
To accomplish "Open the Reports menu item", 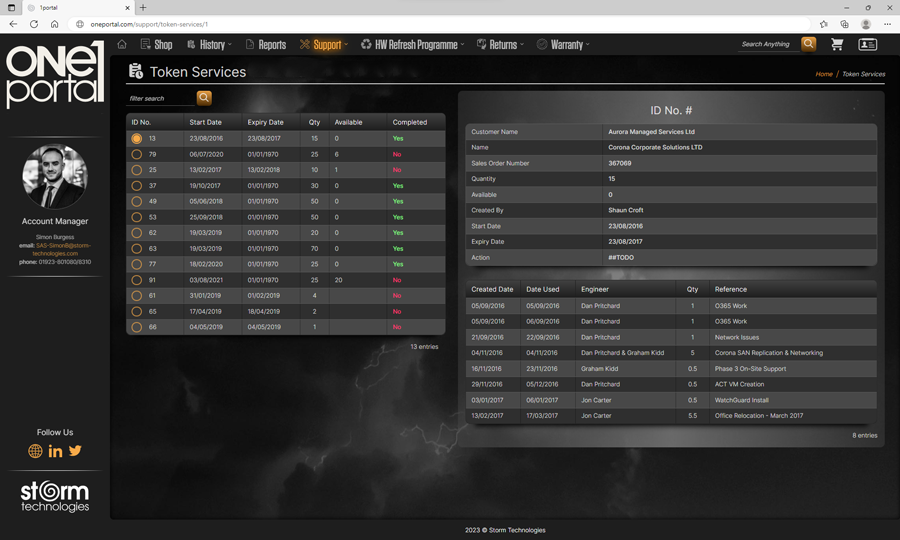I will [266, 45].
